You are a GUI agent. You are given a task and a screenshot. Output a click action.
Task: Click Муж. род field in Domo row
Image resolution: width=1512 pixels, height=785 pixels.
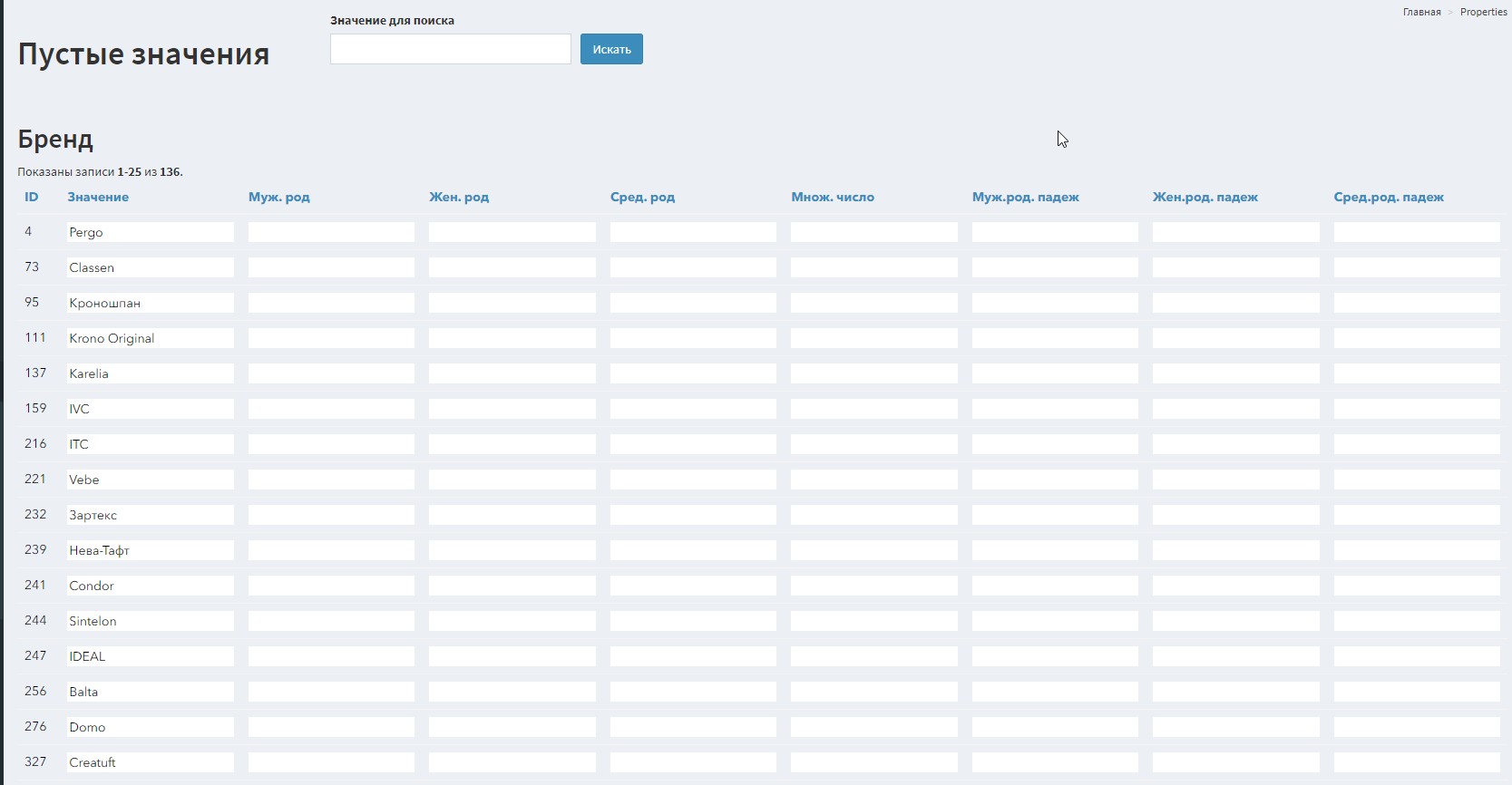[331, 727]
